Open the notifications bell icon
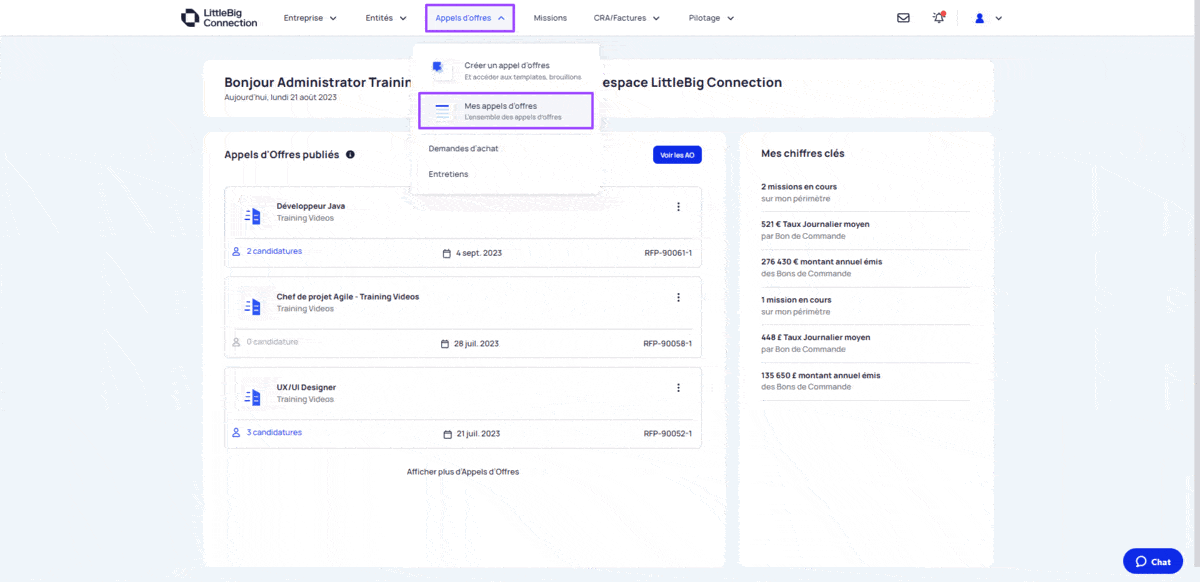 click(x=938, y=18)
